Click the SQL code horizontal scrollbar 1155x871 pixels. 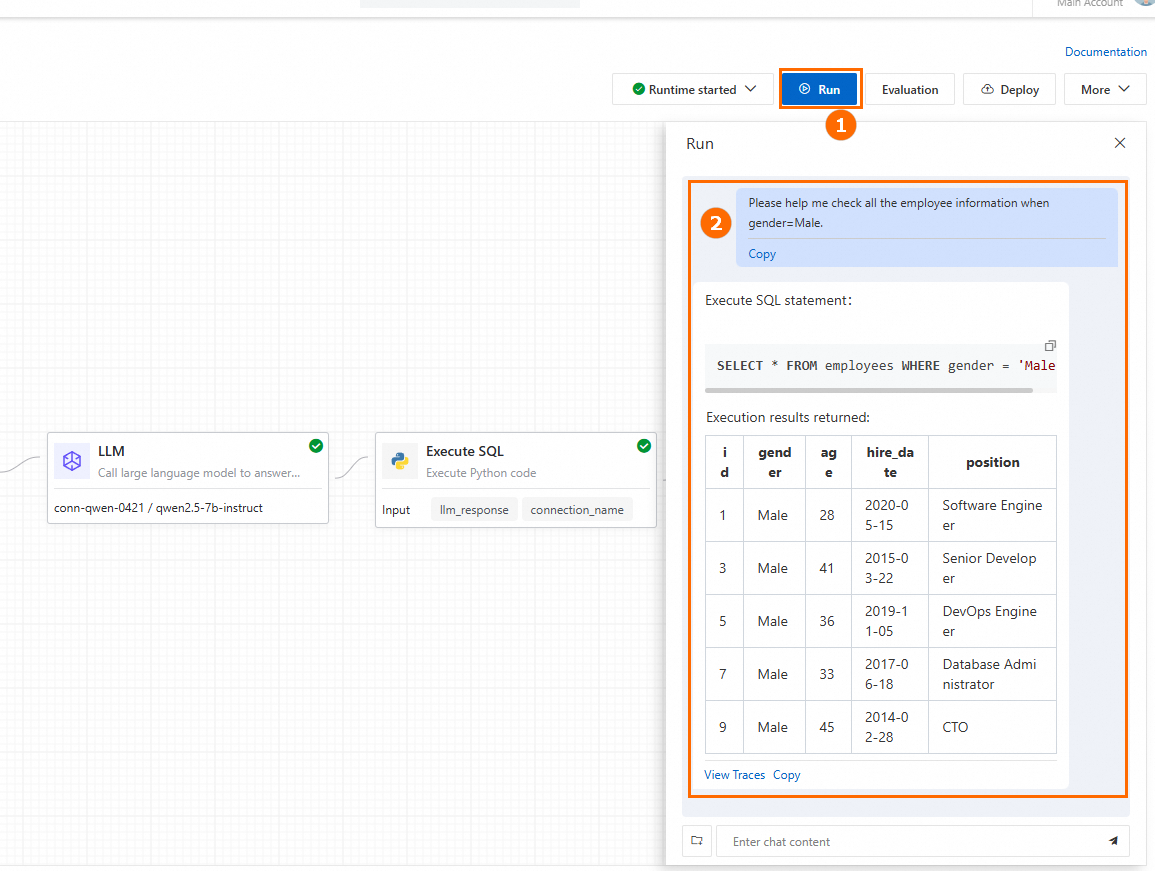tap(868, 391)
